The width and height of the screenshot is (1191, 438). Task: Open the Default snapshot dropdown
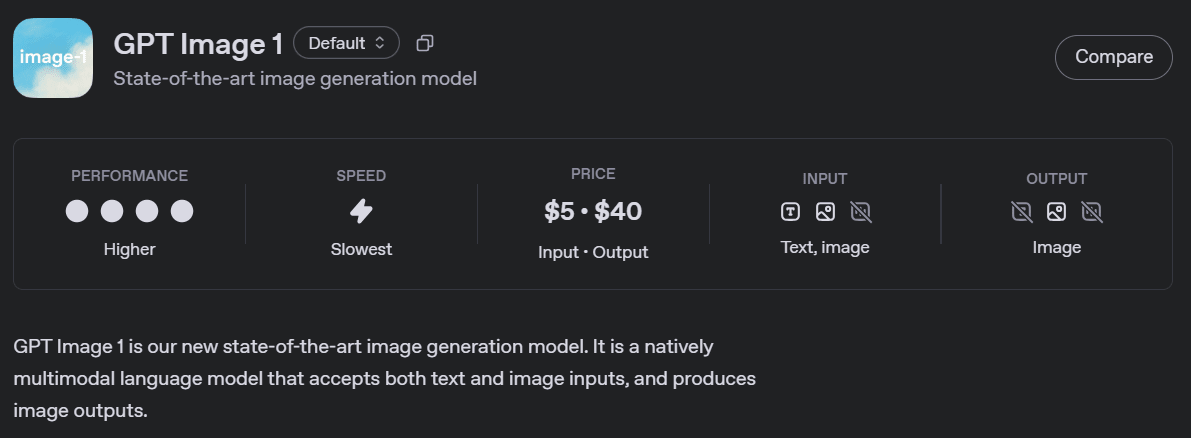pyautogui.click(x=346, y=43)
